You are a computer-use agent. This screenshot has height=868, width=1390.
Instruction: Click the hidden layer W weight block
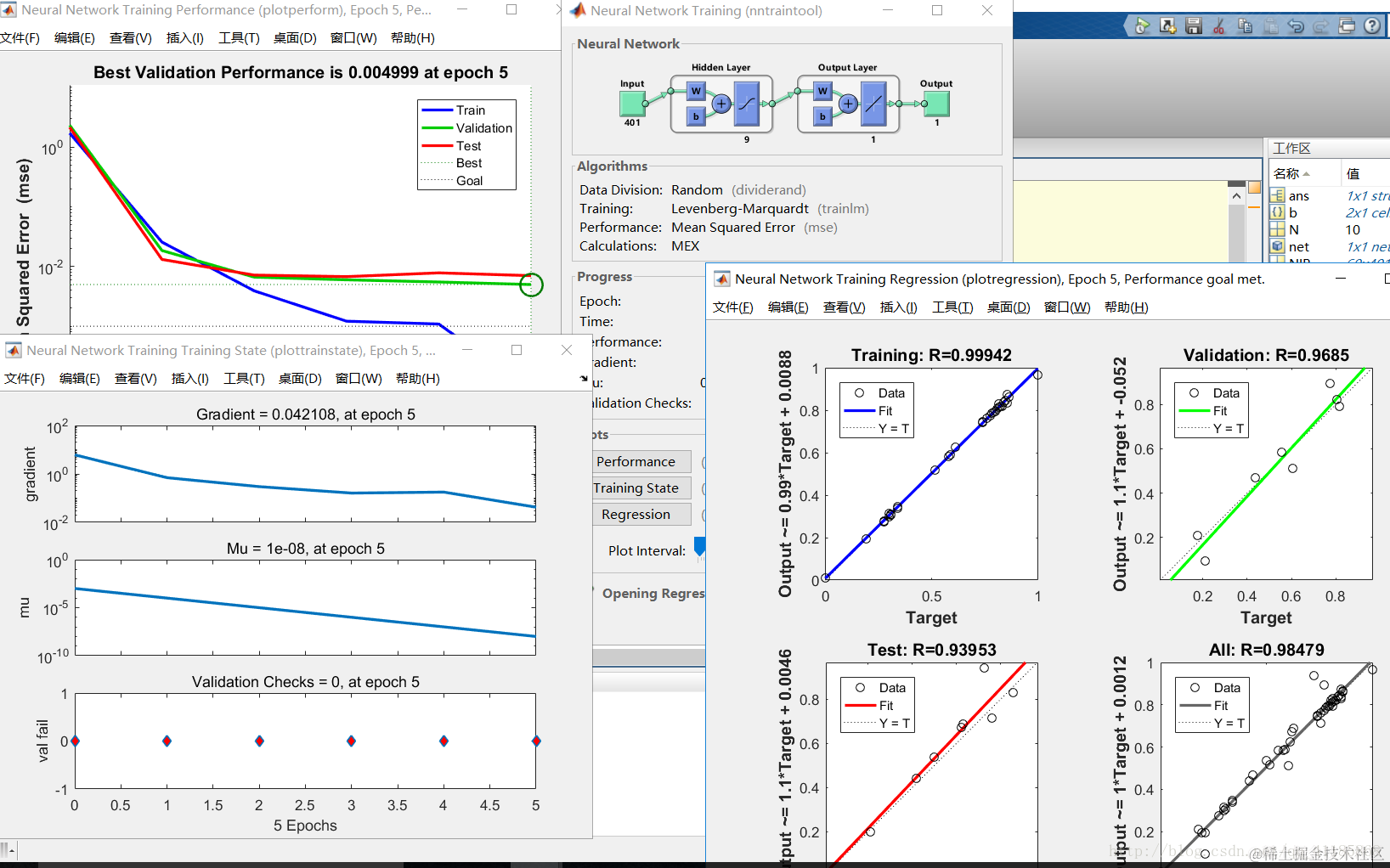pyautogui.click(x=696, y=91)
